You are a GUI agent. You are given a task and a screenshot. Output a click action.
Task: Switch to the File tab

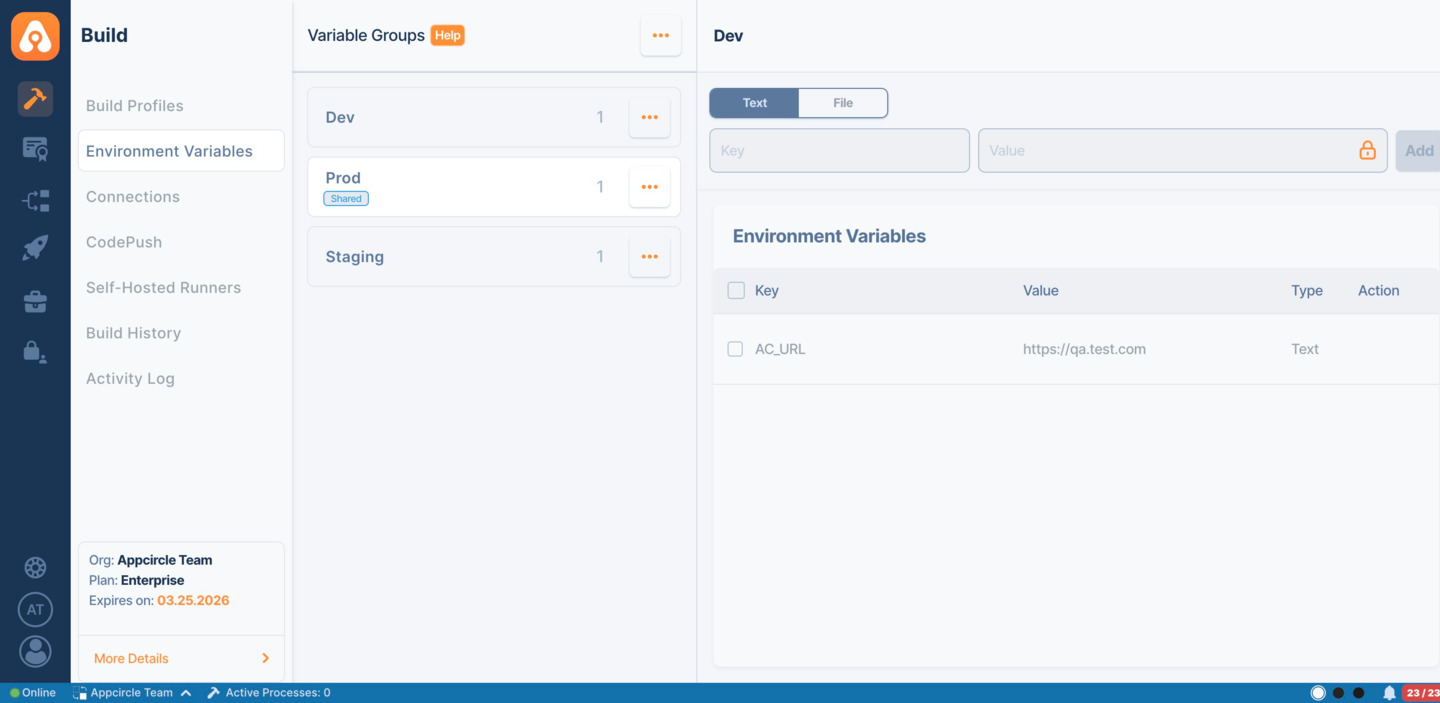pos(843,102)
